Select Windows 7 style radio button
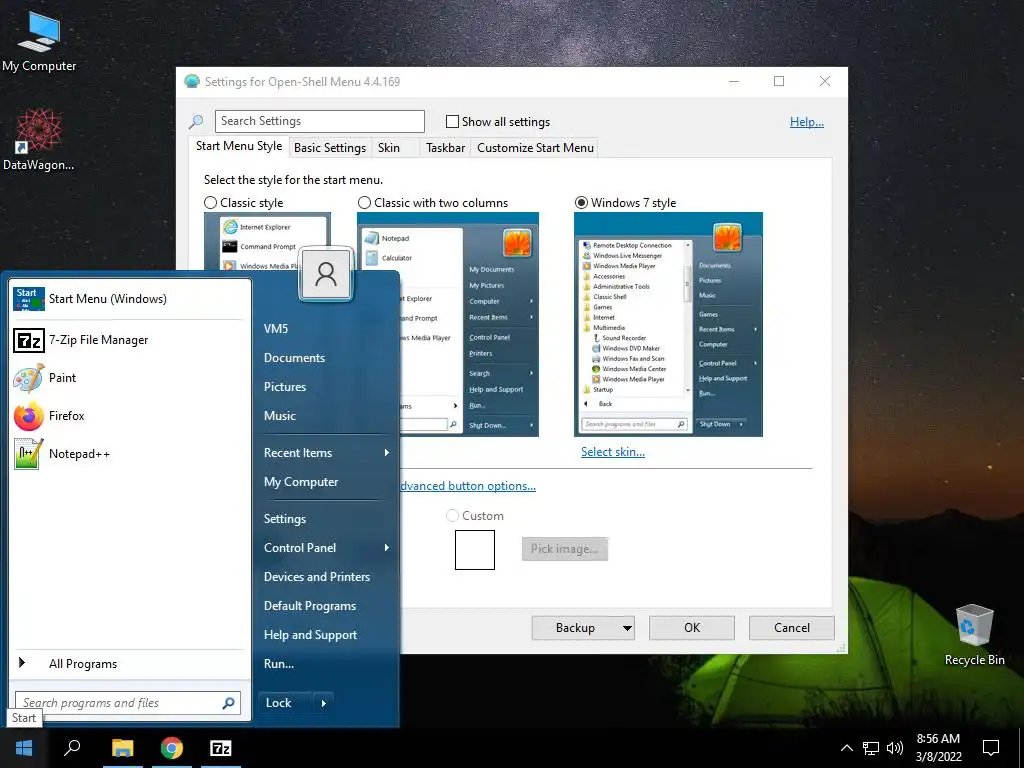Viewport: 1024px width, 768px height. 581,203
